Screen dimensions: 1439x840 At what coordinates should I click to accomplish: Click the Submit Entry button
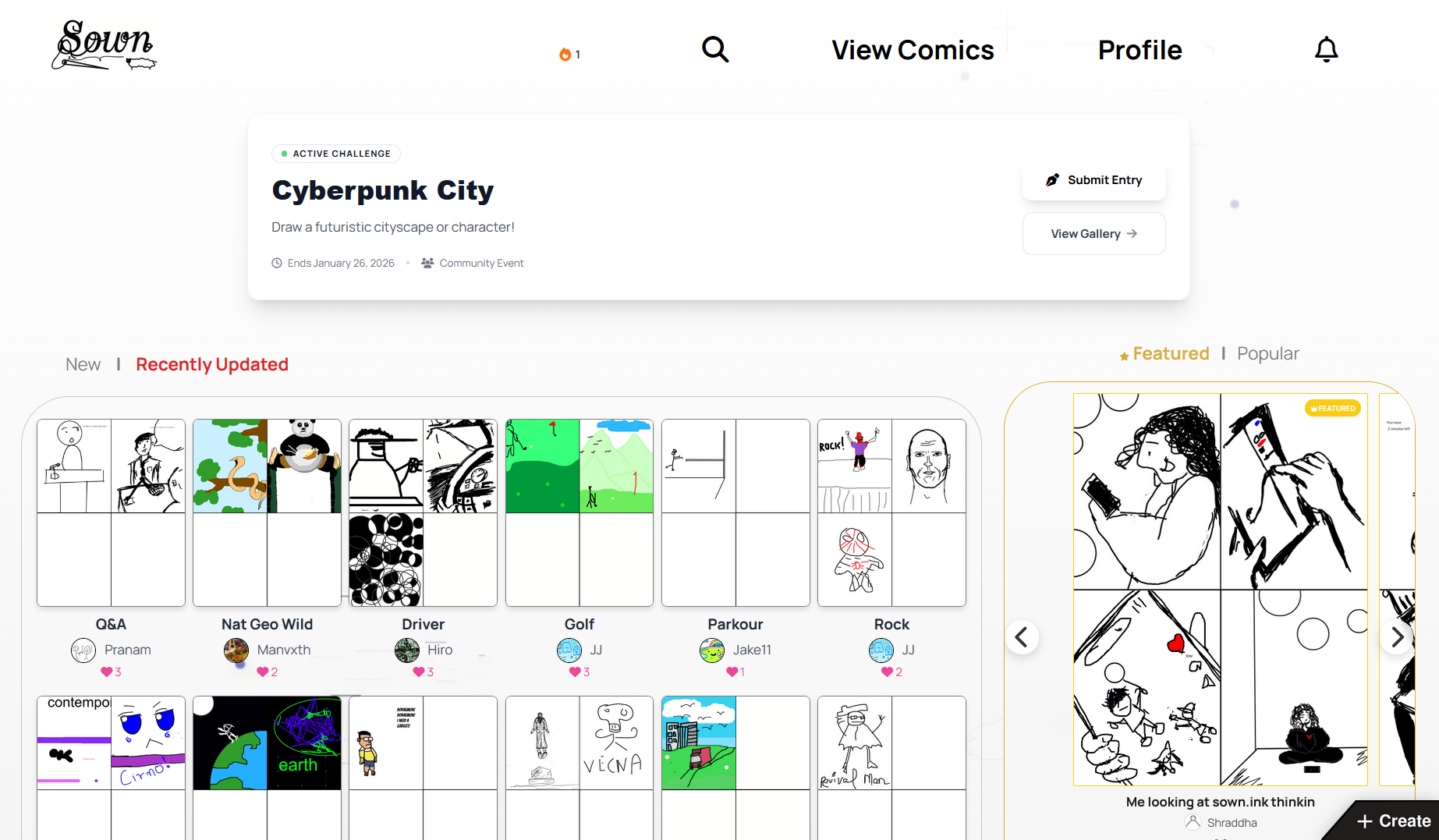point(1093,180)
